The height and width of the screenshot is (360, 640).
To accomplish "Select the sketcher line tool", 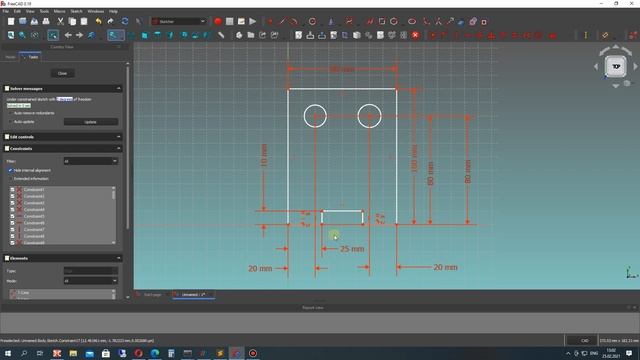I will [x=282, y=22].
